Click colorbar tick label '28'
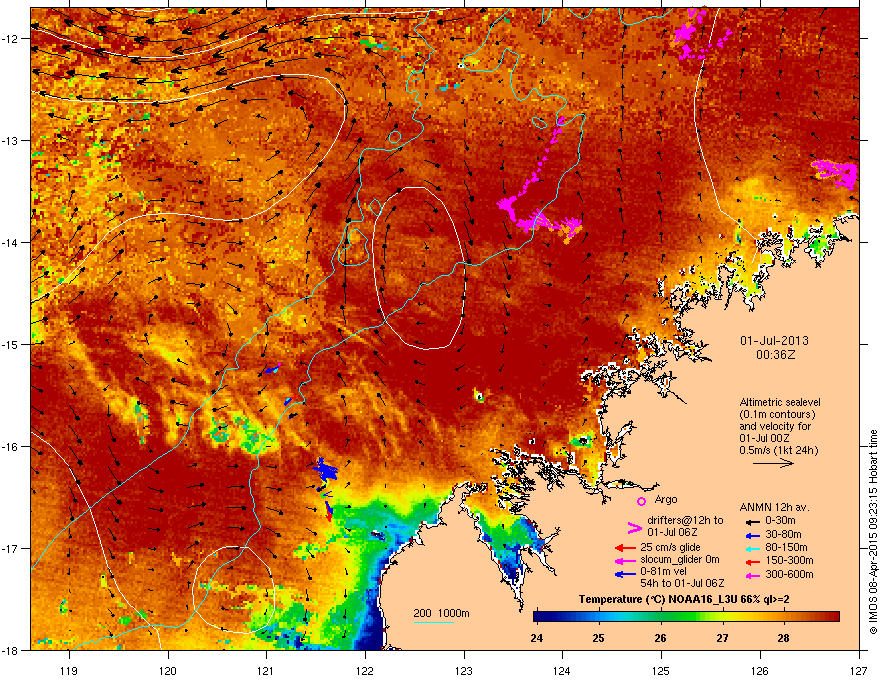Image resolution: width=880 pixels, height=680 pixels. [x=783, y=638]
